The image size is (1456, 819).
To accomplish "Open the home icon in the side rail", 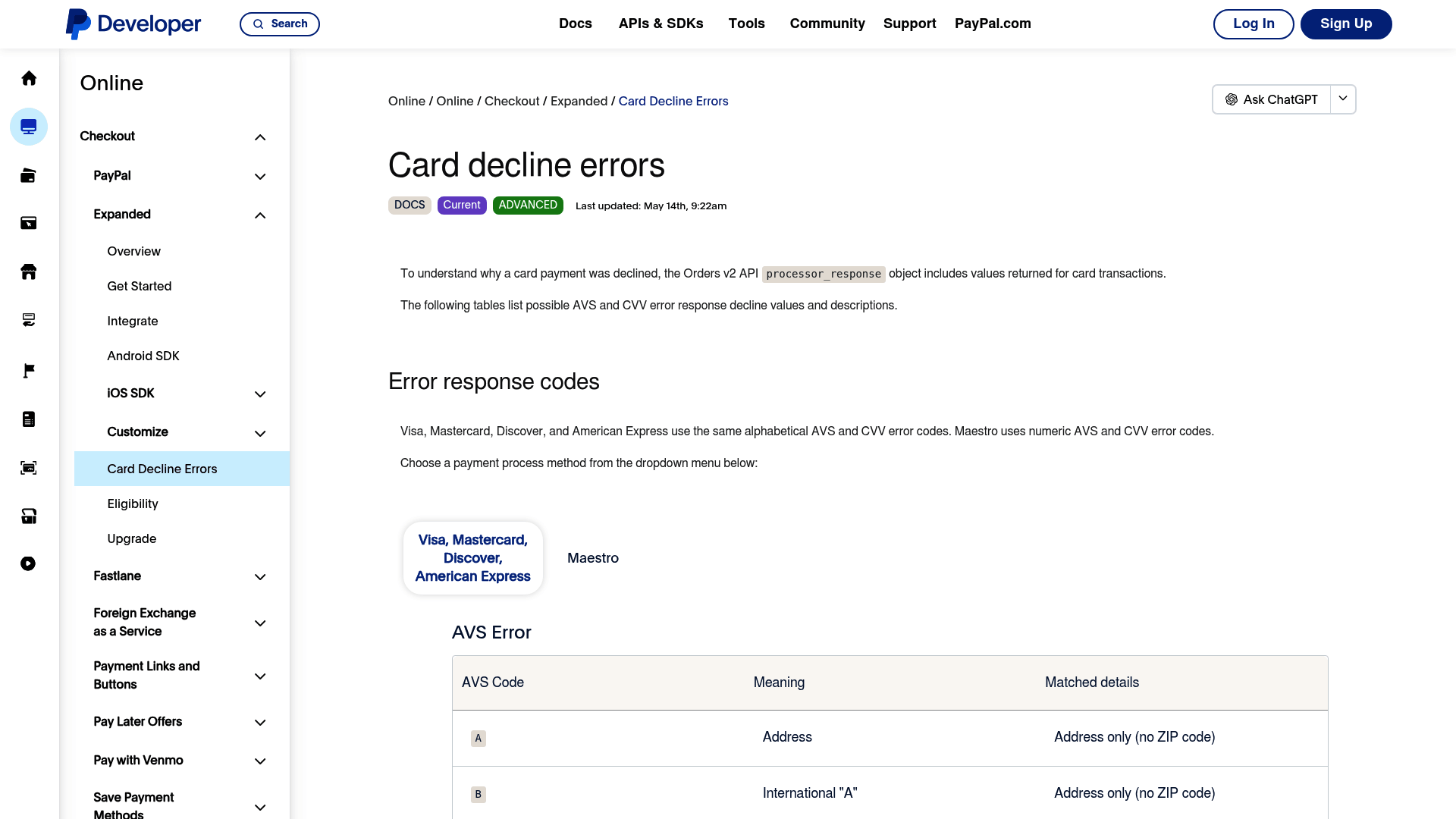I will point(29,78).
